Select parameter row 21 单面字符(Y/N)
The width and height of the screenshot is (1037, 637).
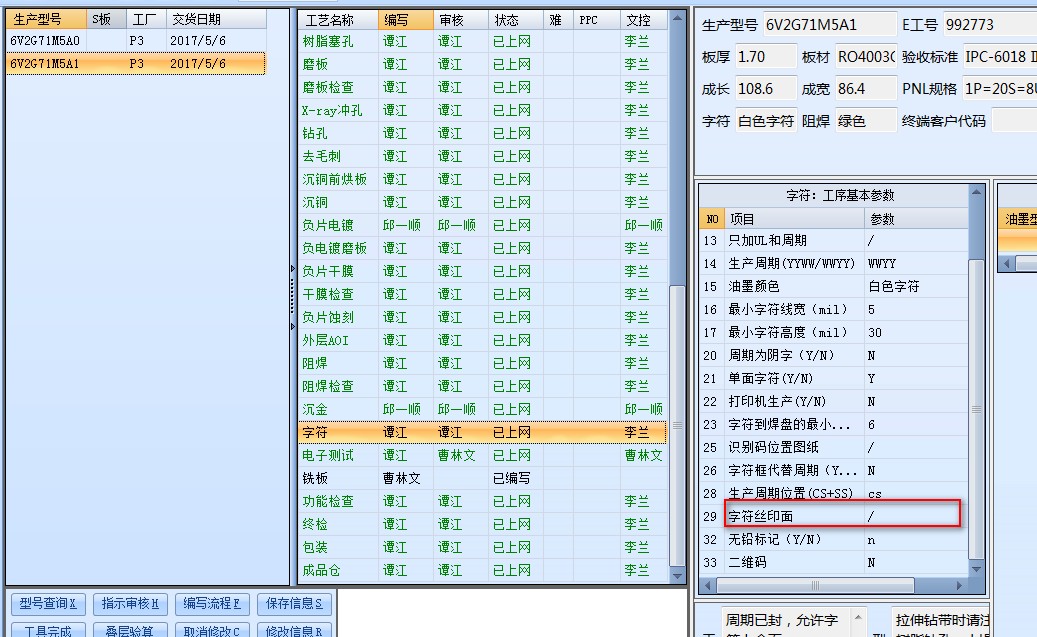pyautogui.click(x=834, y=378)
